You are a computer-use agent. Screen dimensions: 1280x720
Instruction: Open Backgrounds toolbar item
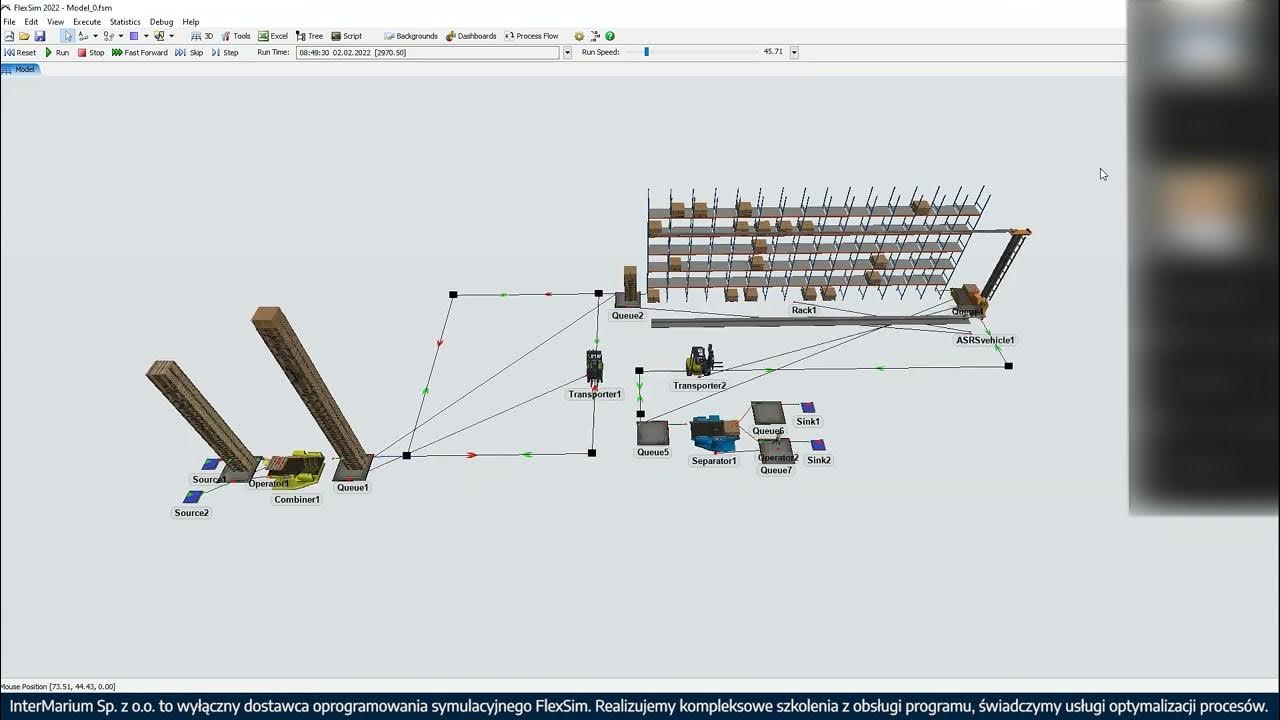(x=411, y=36)
